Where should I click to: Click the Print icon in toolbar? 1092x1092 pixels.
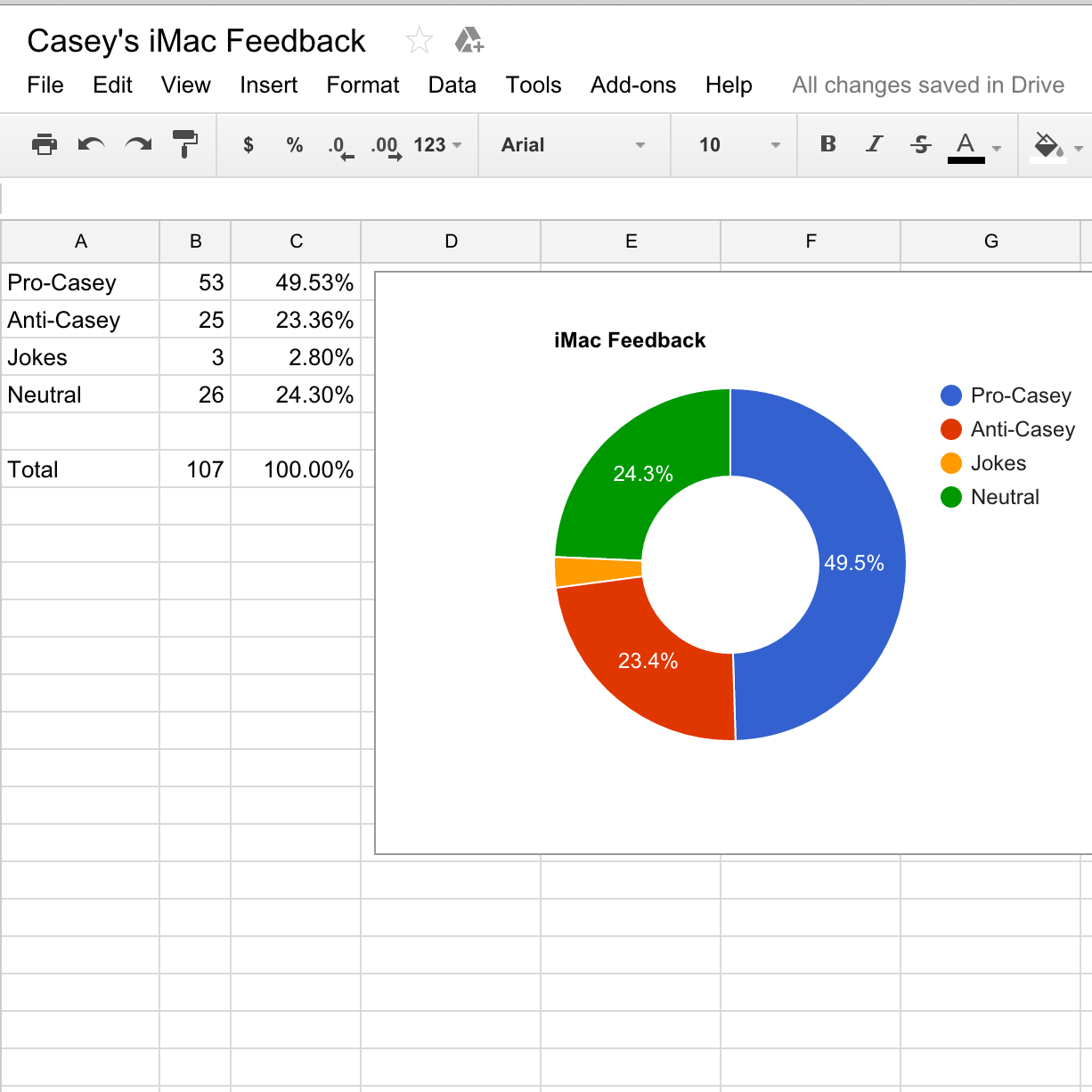(45, 144)
